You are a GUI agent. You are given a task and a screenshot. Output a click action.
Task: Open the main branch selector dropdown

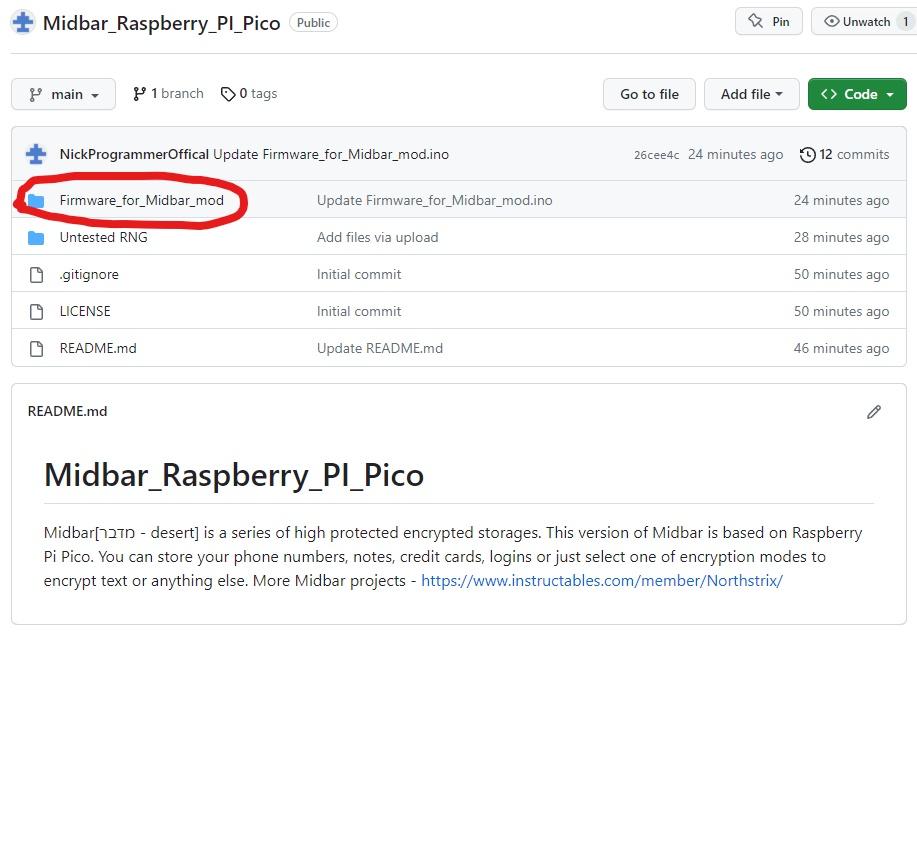63,94
